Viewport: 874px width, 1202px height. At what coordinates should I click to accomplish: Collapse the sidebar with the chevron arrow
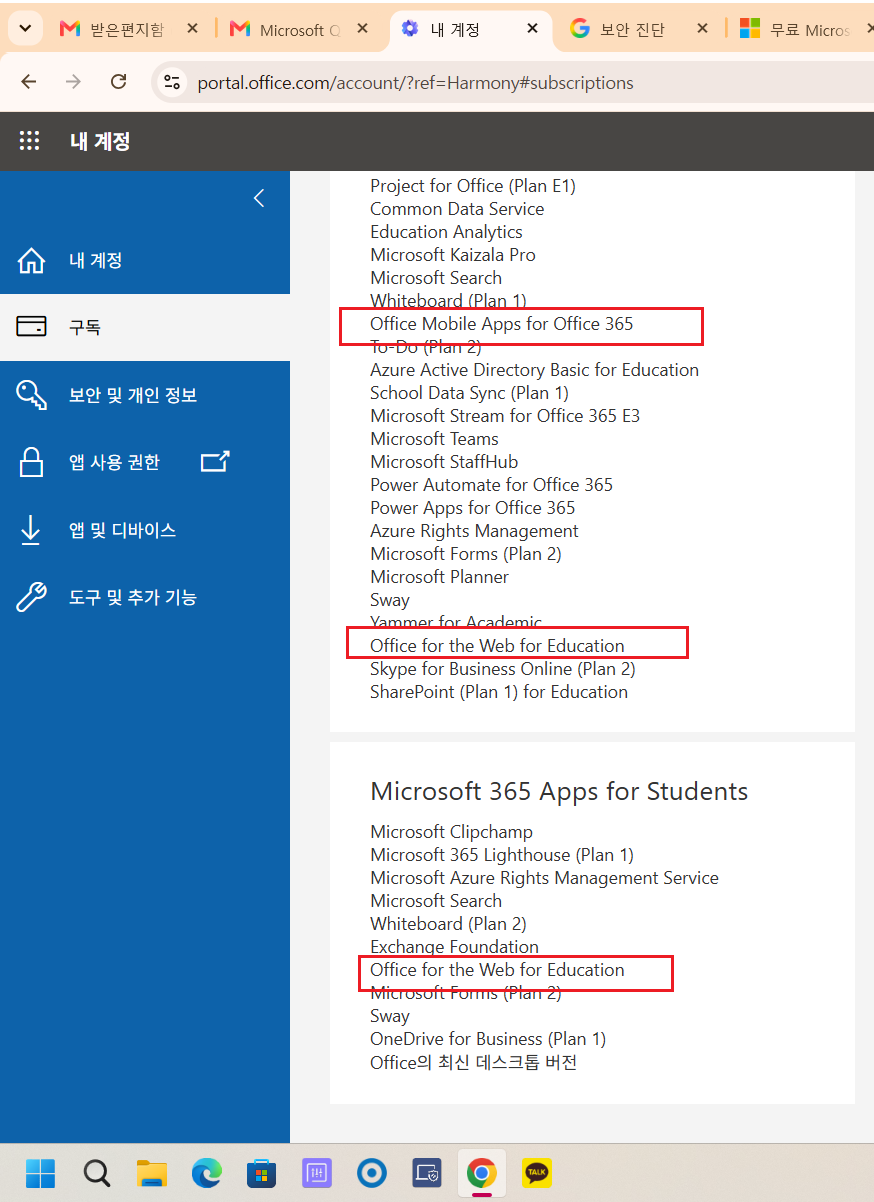[x=259, y=198]
